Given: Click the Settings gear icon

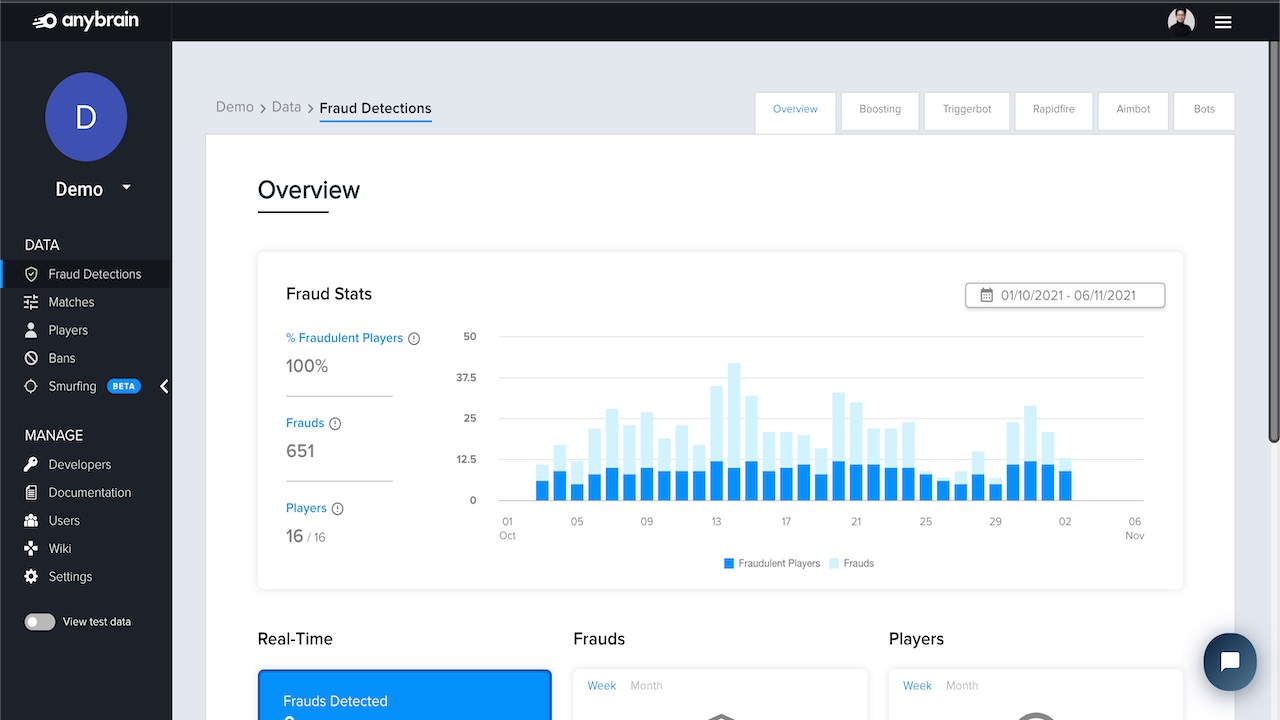Looking at the screenshot, I should 31,576.
